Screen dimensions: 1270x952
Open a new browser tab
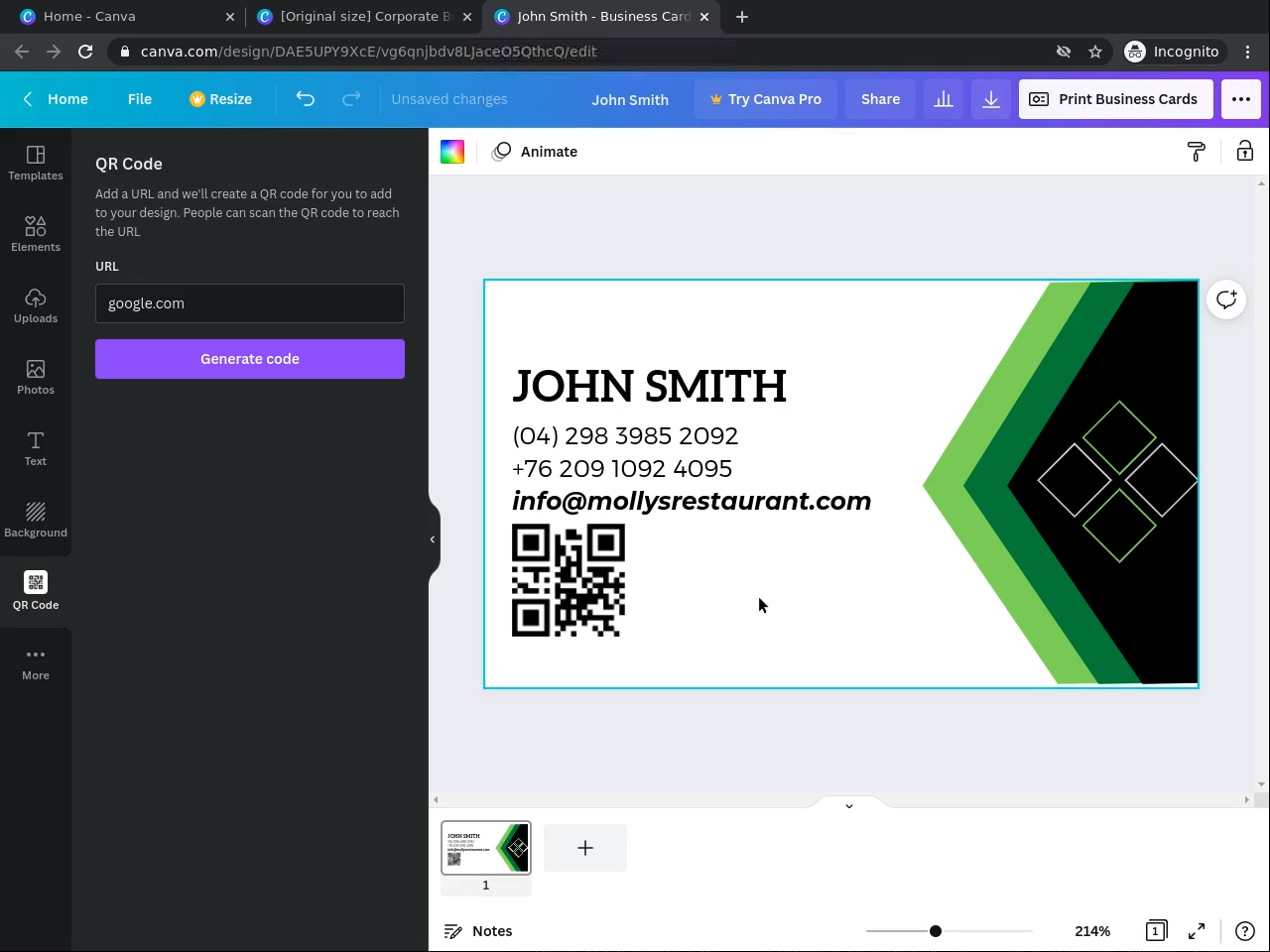742,17
